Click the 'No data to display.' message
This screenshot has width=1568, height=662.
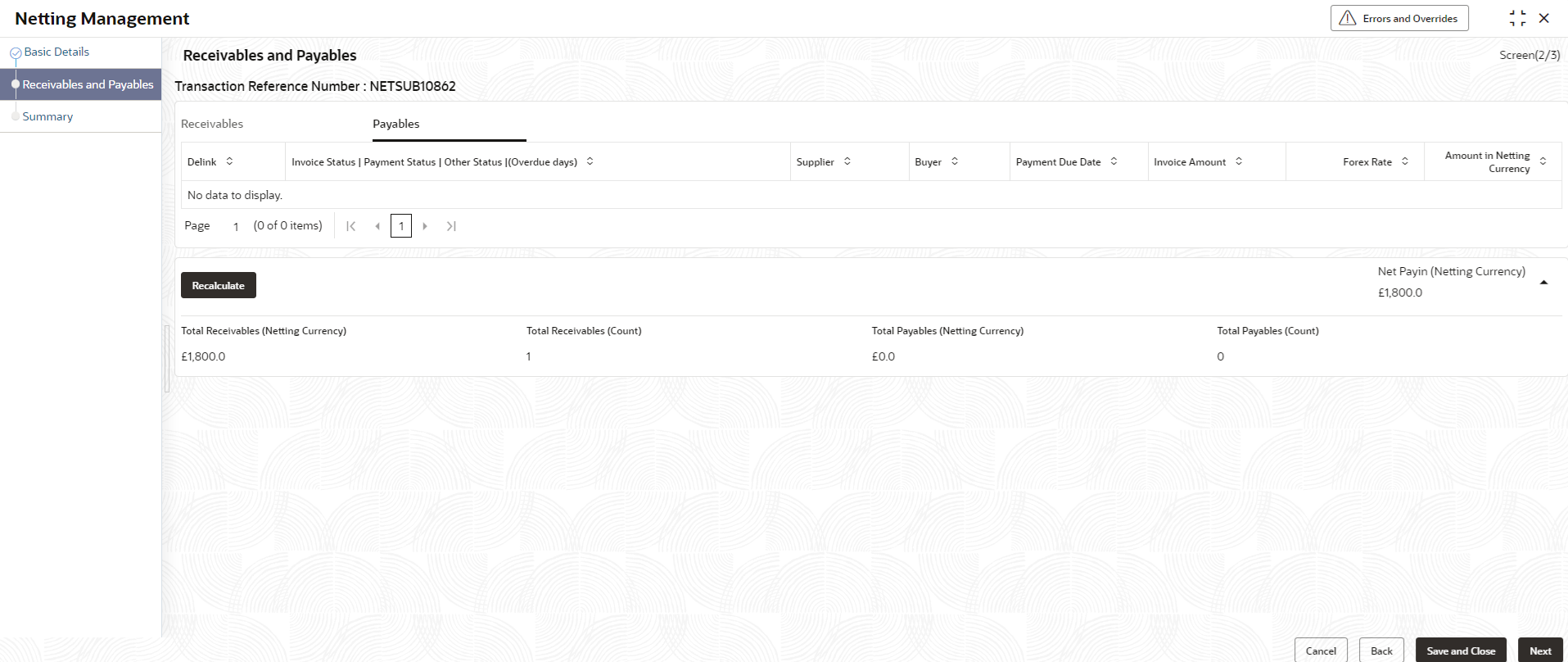235,195
